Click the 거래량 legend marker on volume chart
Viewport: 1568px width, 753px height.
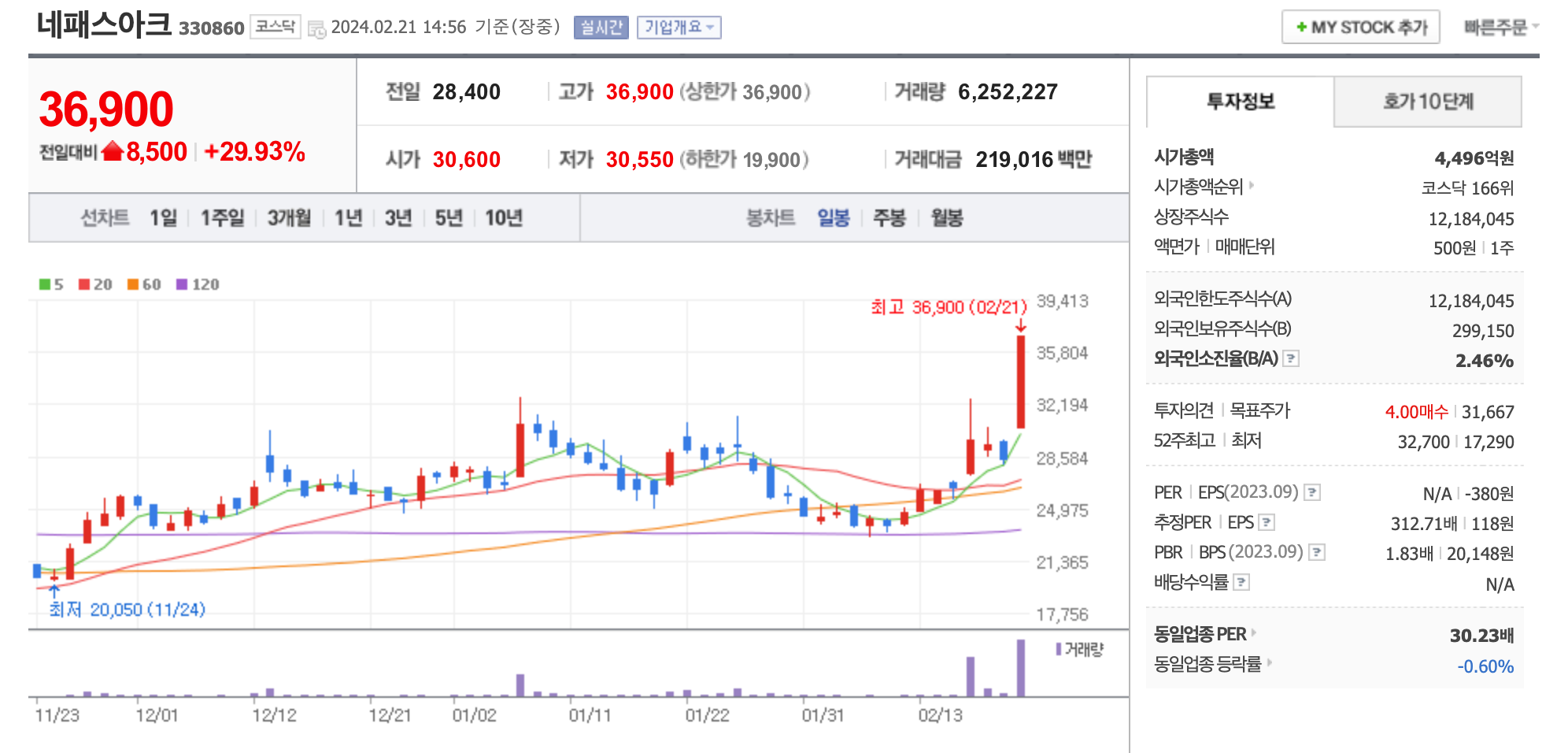(1058, 650)
